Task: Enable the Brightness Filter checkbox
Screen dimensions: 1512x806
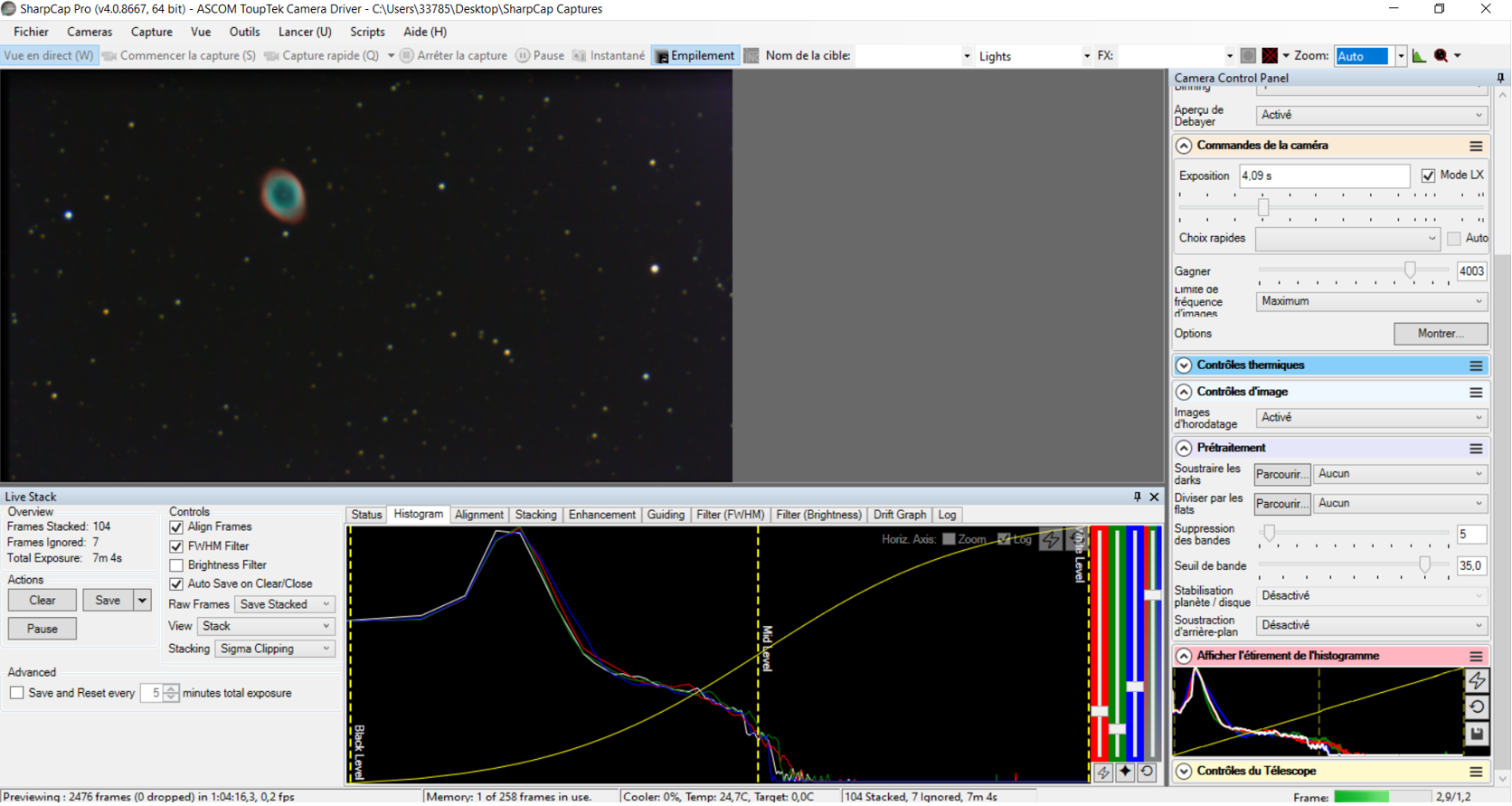Action: coord(176,565)
